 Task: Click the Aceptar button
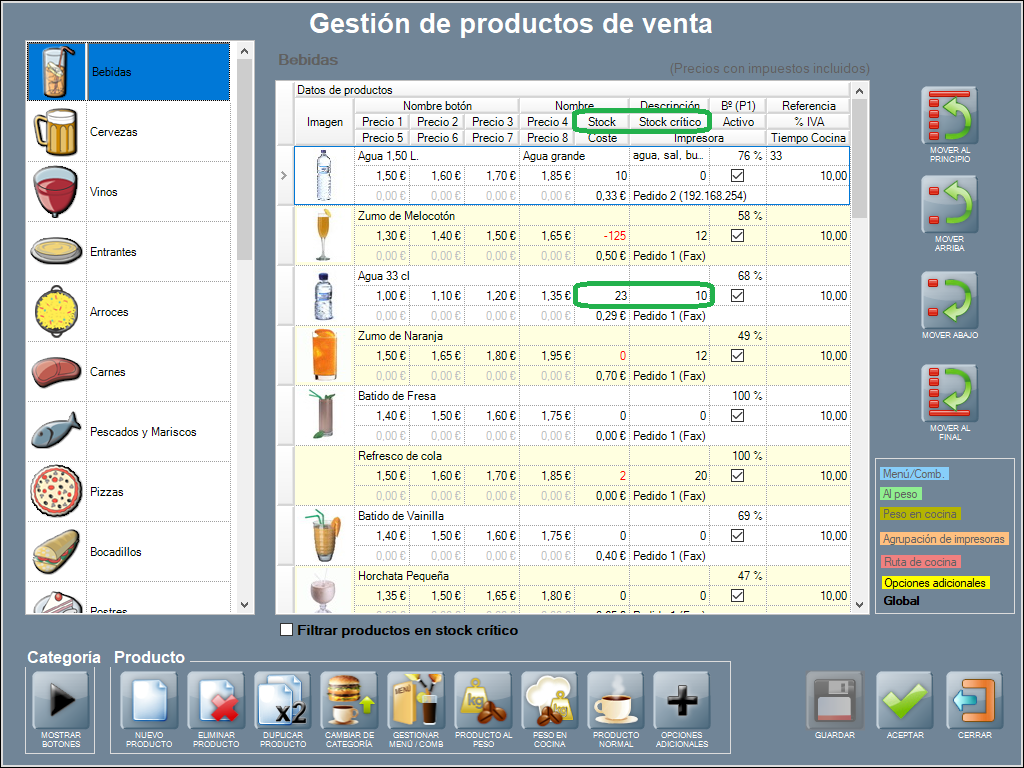tap(905, 700)
